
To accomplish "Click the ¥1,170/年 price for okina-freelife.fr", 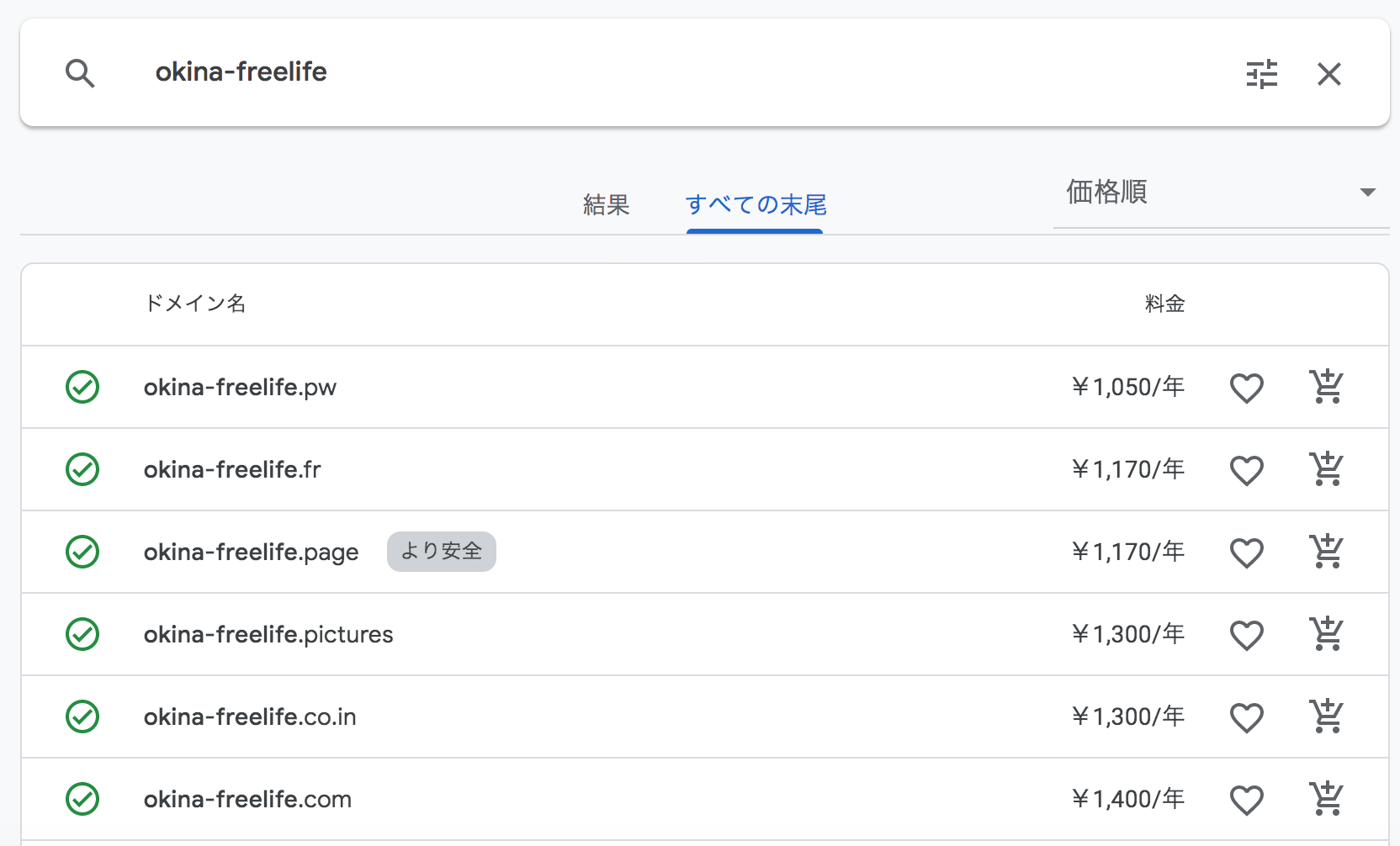I will coord(1128,469).
